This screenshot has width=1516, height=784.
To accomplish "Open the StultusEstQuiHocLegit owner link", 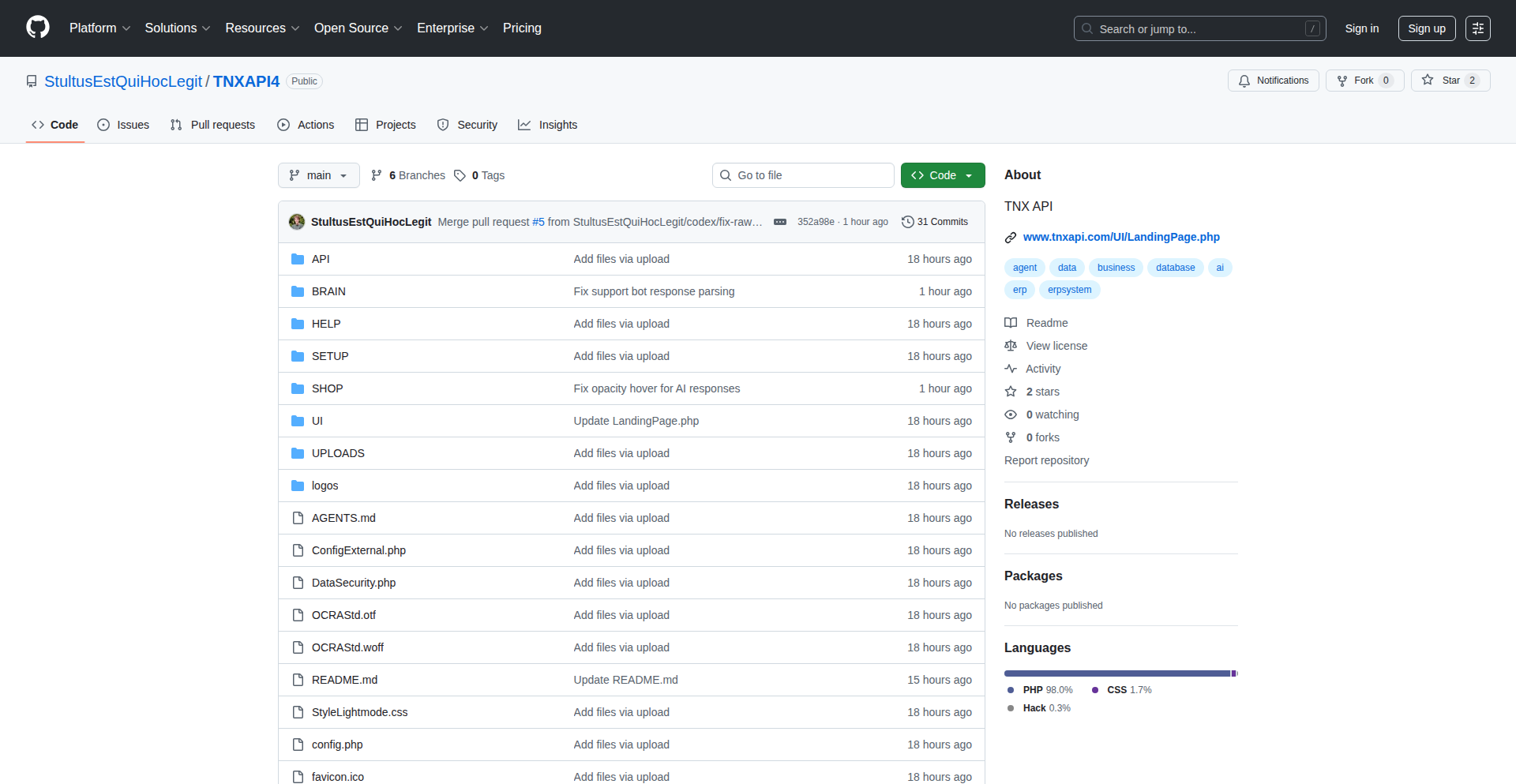I will pyautogui.click(x=123, y=81).
